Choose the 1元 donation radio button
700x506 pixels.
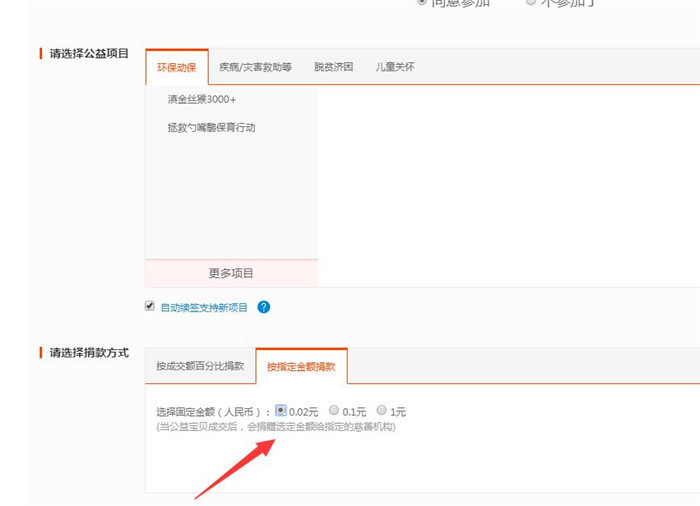(x=382, y=410)
